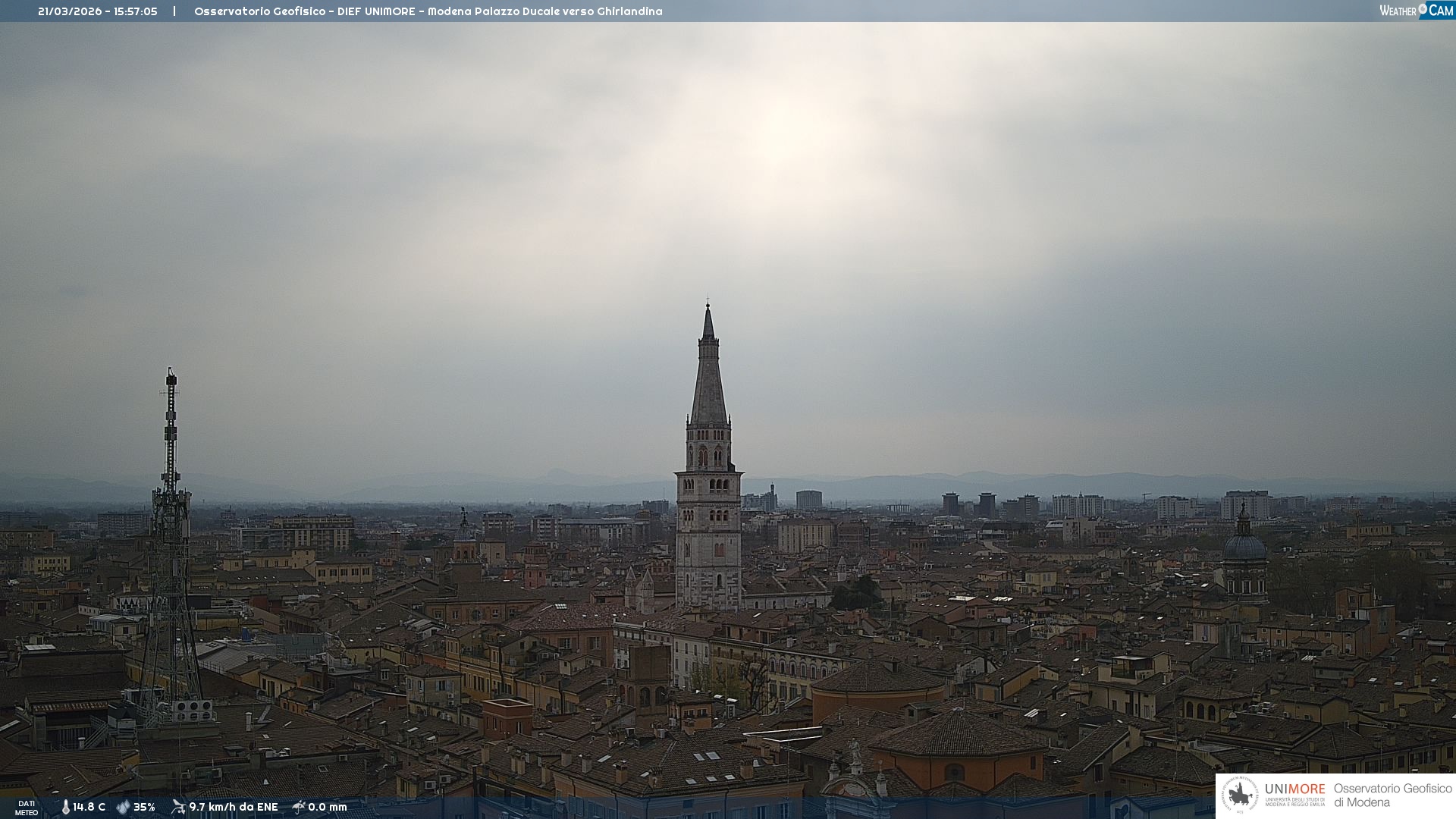
Task: Select the DATI METEO label
Action: point(27,808)
